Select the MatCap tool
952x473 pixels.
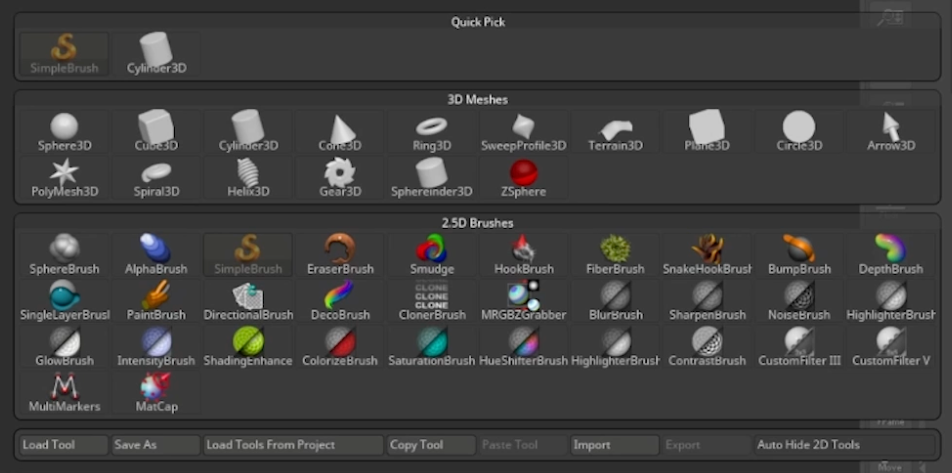pyautogui.click(x=156, y=393)
